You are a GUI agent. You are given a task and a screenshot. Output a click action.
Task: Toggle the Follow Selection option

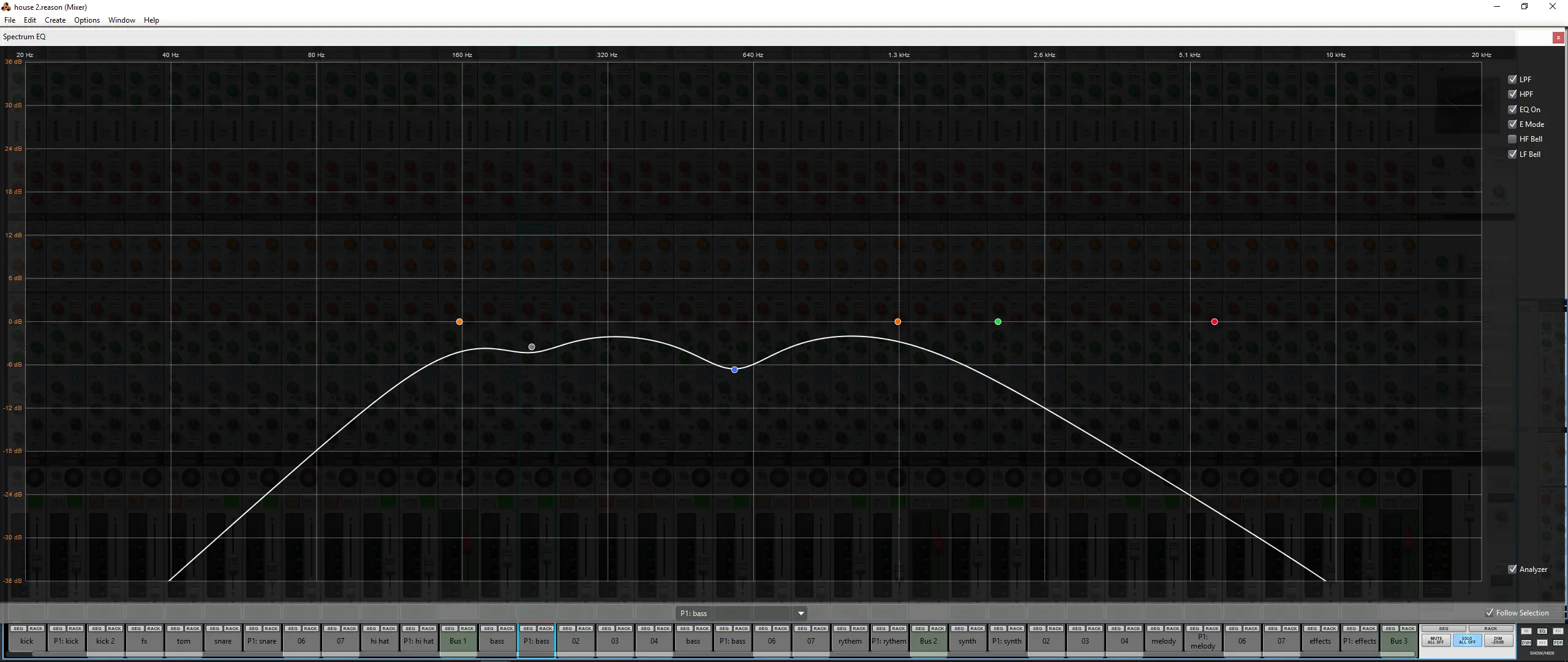[x=1517, y=613]
